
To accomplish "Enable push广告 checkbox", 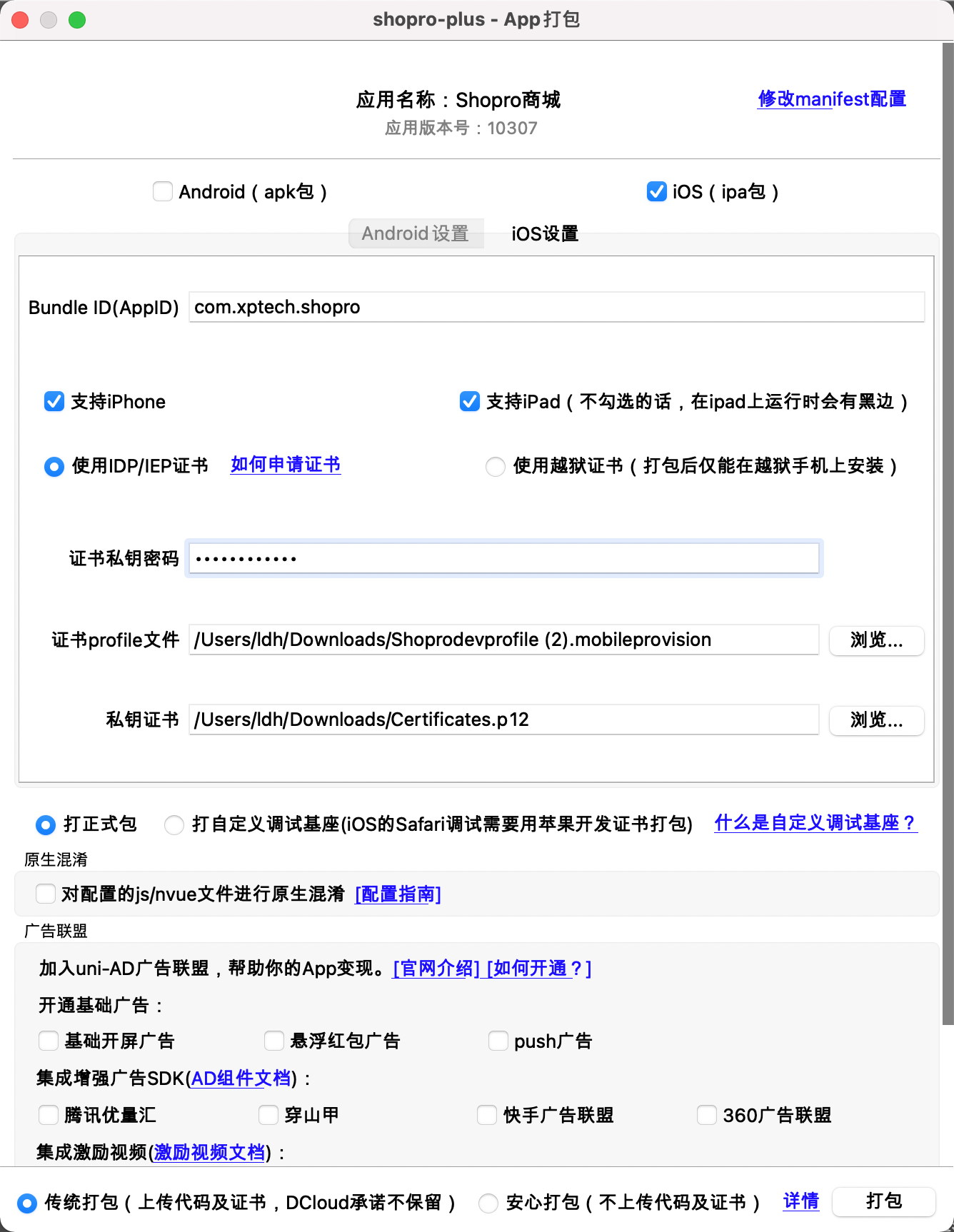I will [x=498, y=1041].
